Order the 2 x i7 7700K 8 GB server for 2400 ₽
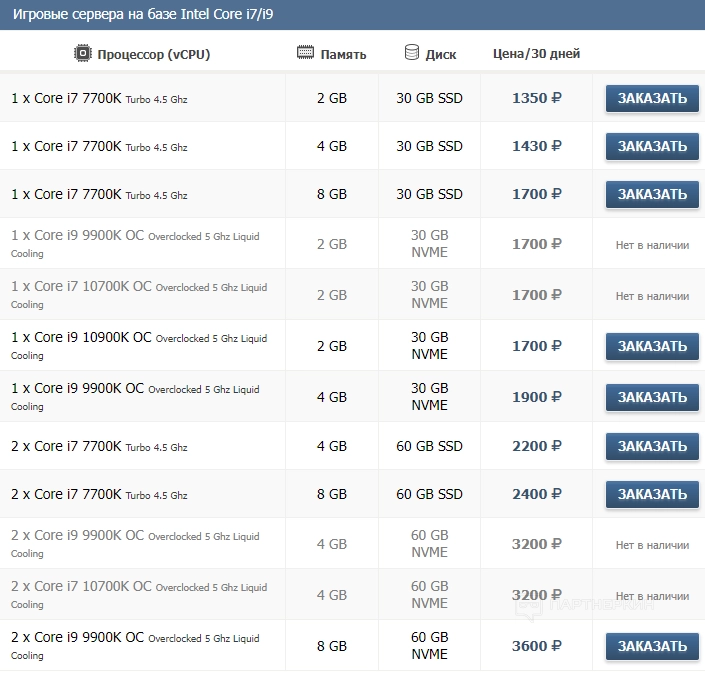705x674 pixels. pos(652,495)
